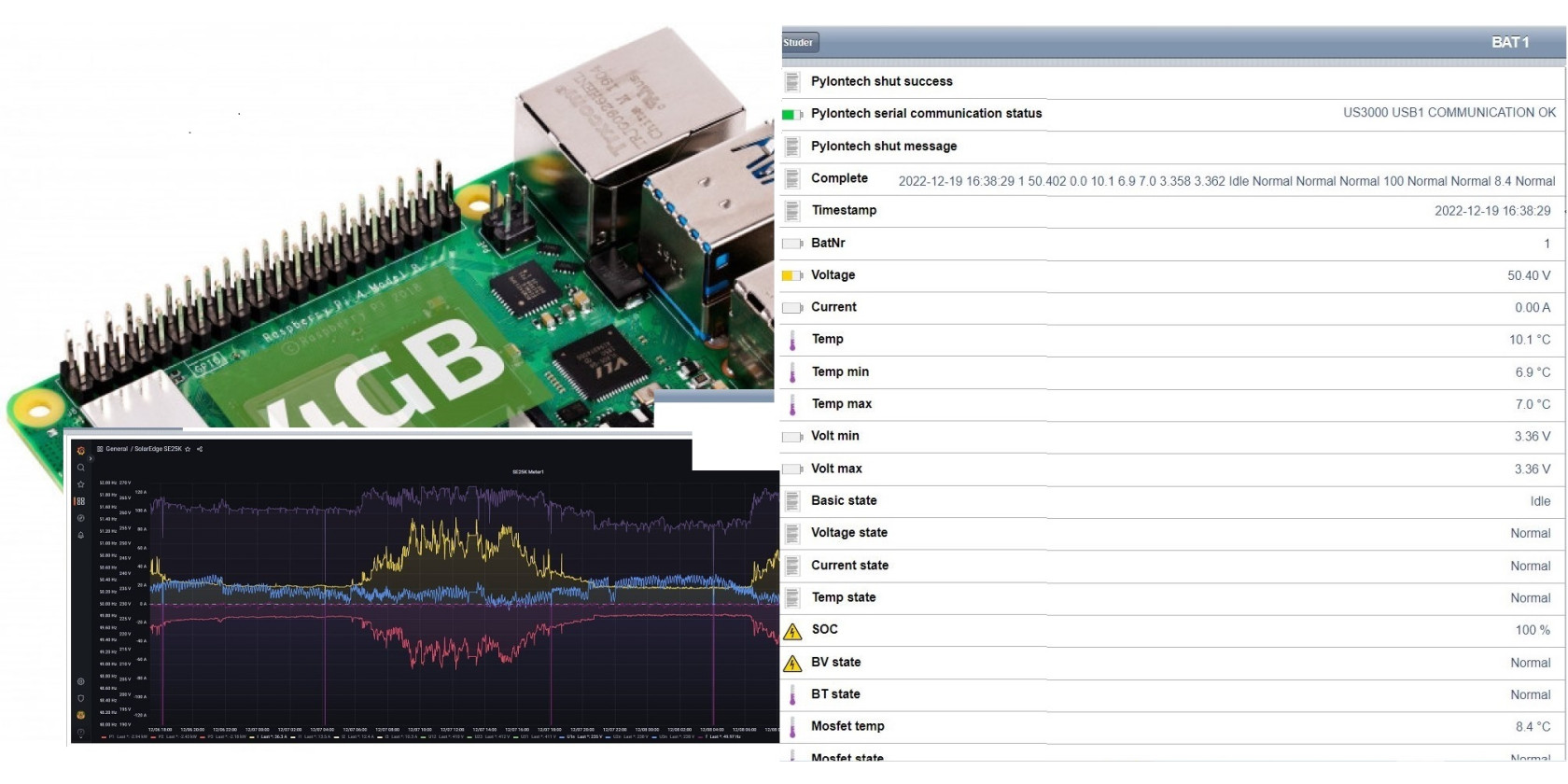Click the document icon beside Complete
This screenshot has width=1568, height=784.
point(792,178)
